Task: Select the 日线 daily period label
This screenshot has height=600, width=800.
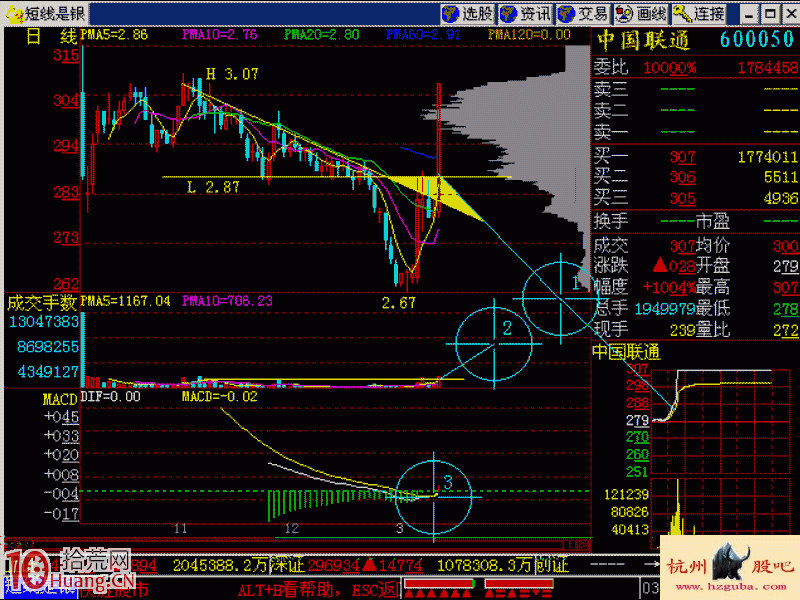Action: (51, 36)
